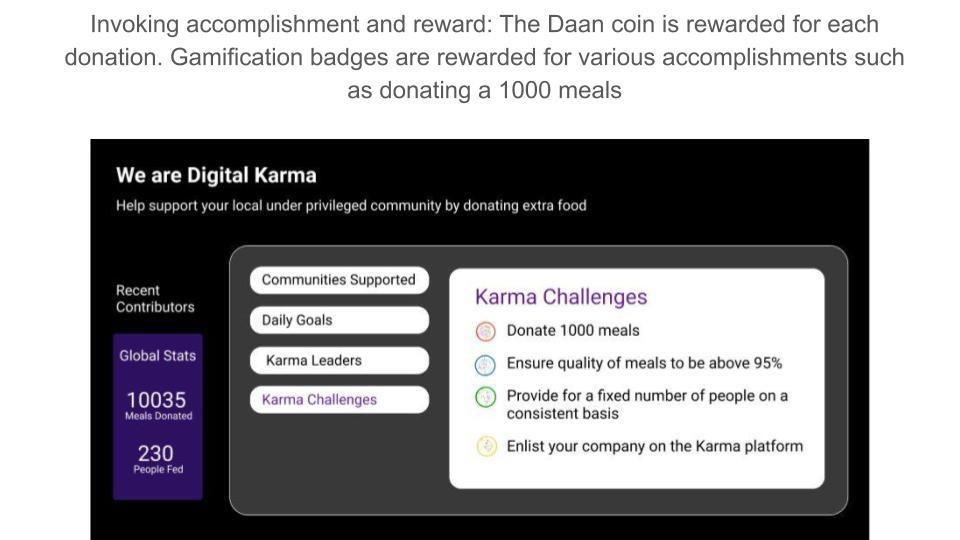
Task: Select the Karma Leaders tab
Action: (x=339, y=360)
